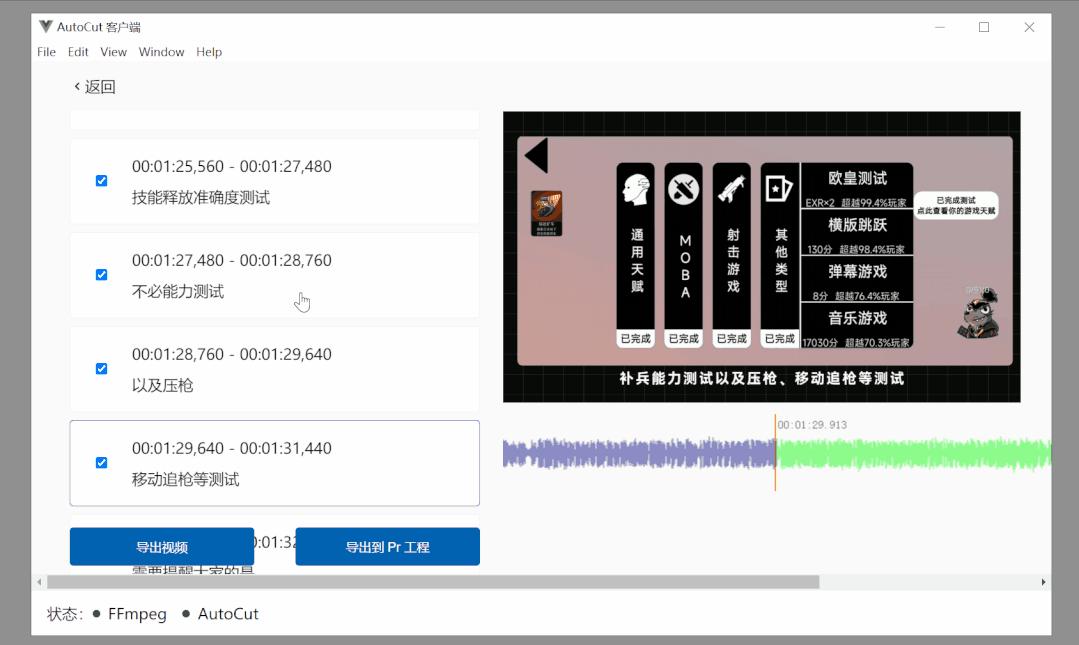Toggle the 移动追枪等测试 clip checkbox
1079x645 pixels.
point(101,463)
